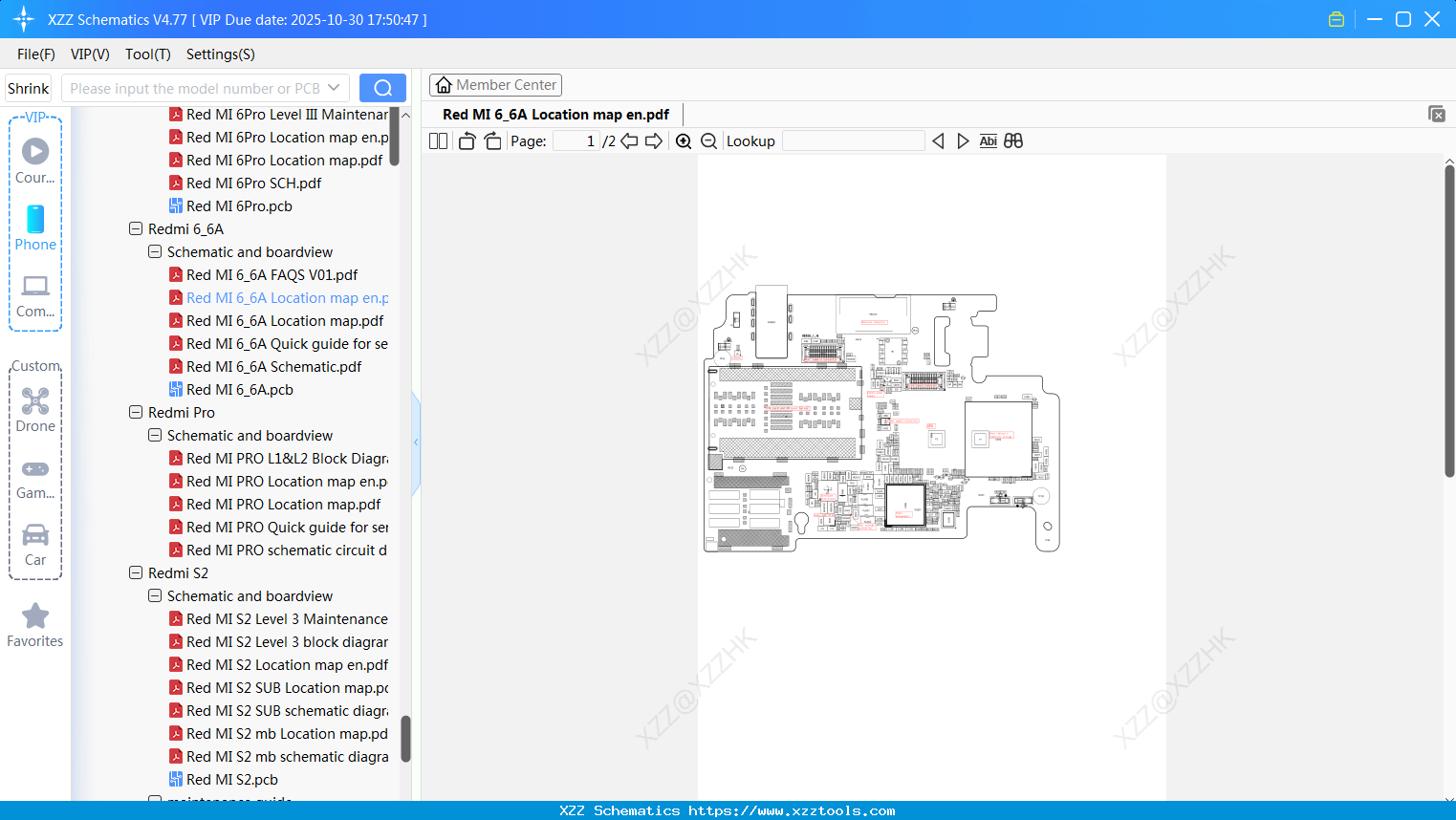
Task: Click the Shrink button
Action: tap(29, 88)
